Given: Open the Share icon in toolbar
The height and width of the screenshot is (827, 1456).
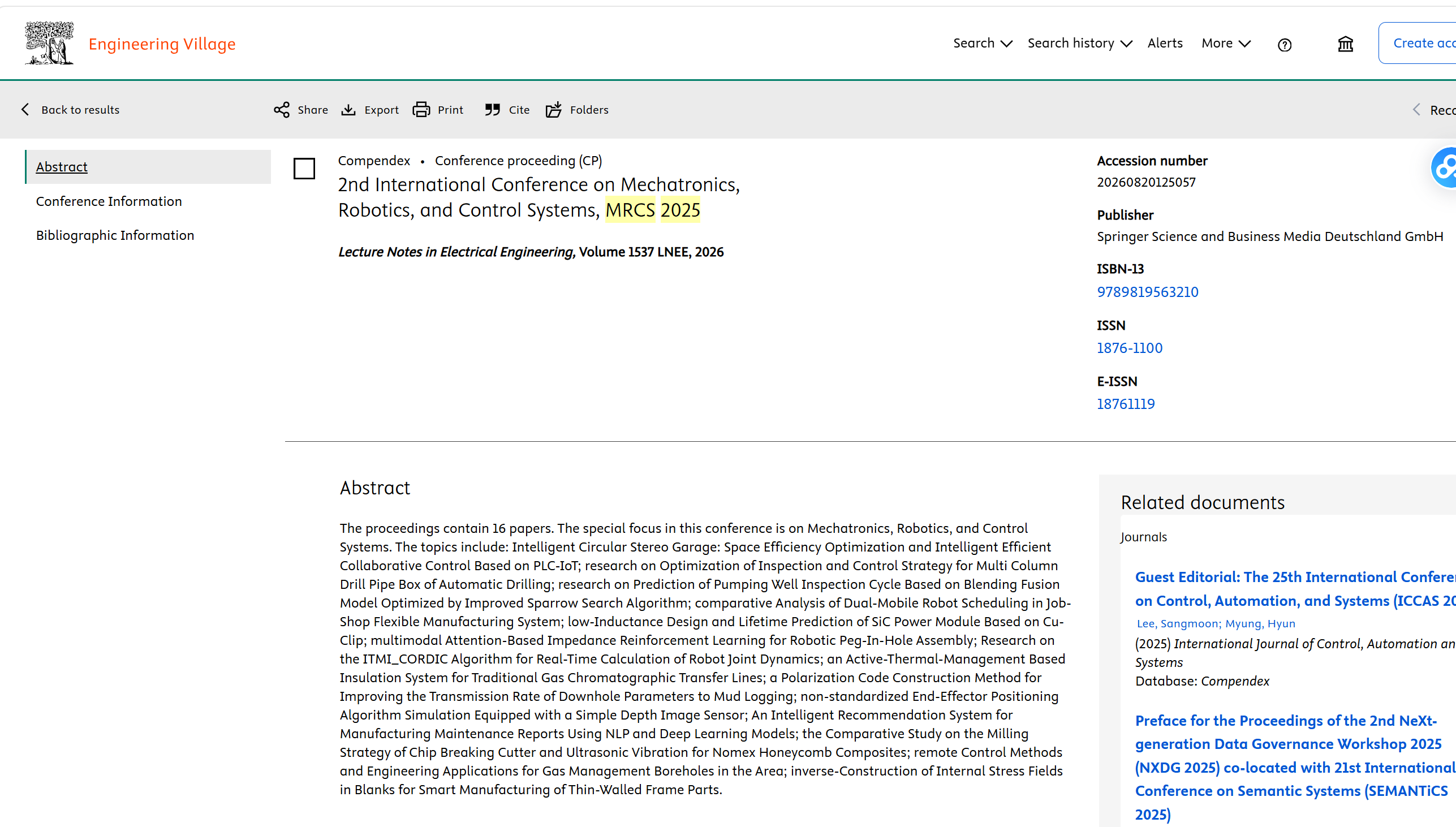Looking at the screenshot, I should [x=282, y=110].
